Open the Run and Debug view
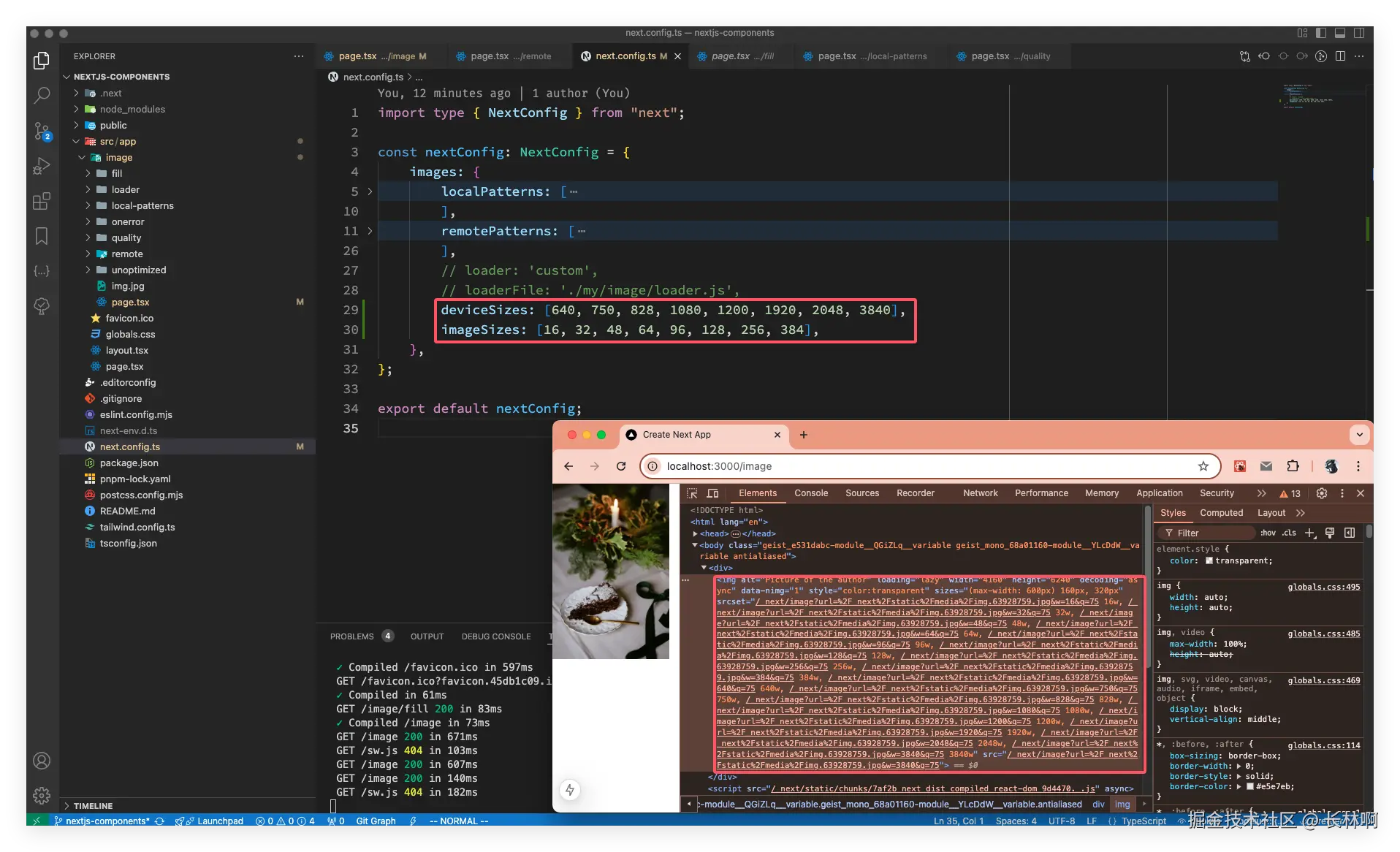 tap(42, 167)
